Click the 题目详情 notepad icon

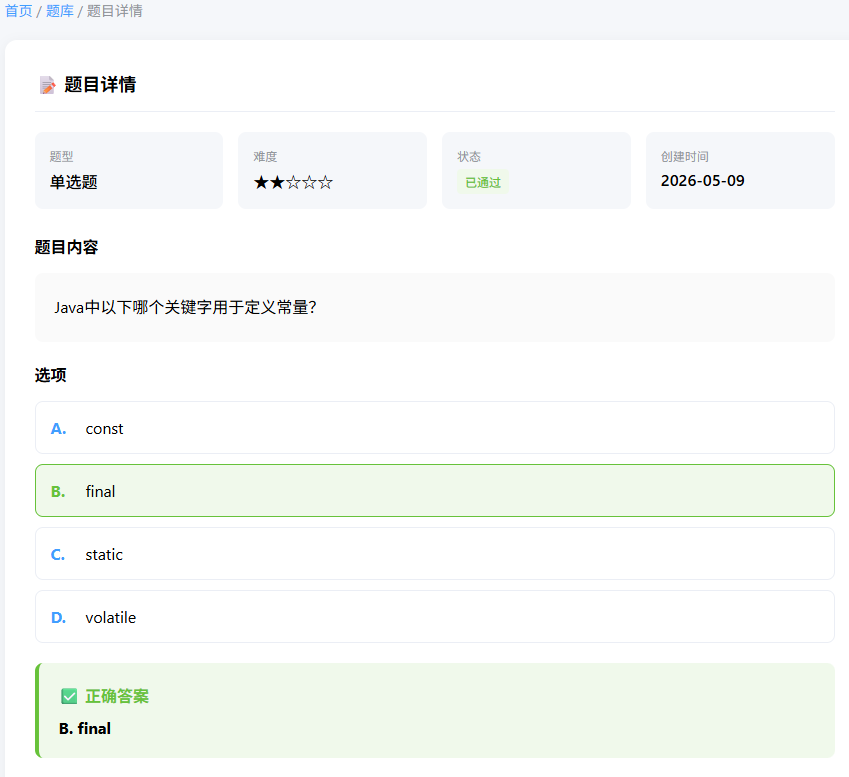point(48,85)
